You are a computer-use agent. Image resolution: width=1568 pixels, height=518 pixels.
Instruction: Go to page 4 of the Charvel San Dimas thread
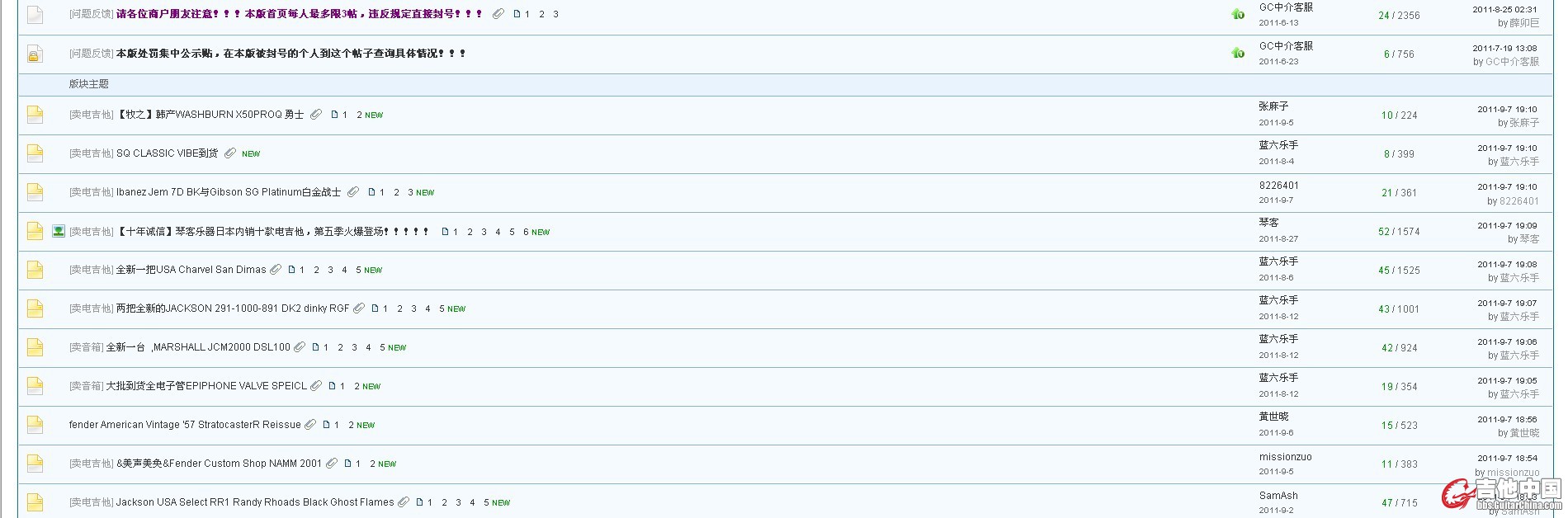click(x=344, y=270)
